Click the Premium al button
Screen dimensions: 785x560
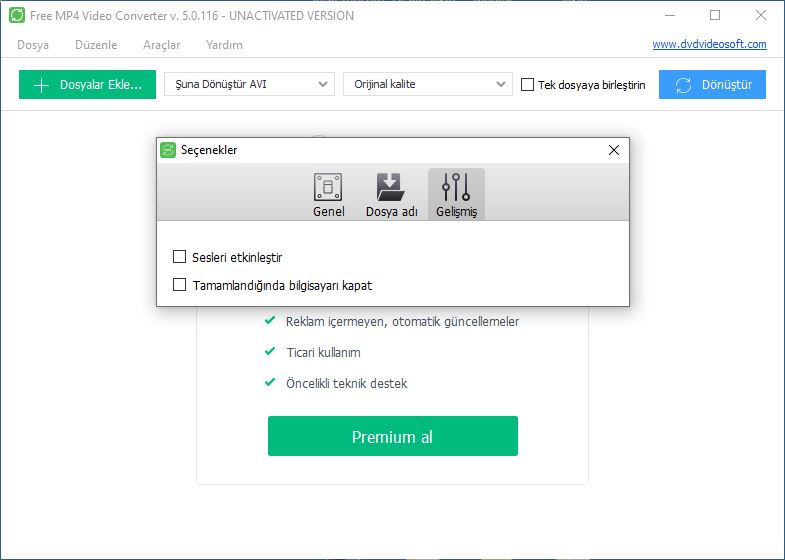[x=392, y=436]
